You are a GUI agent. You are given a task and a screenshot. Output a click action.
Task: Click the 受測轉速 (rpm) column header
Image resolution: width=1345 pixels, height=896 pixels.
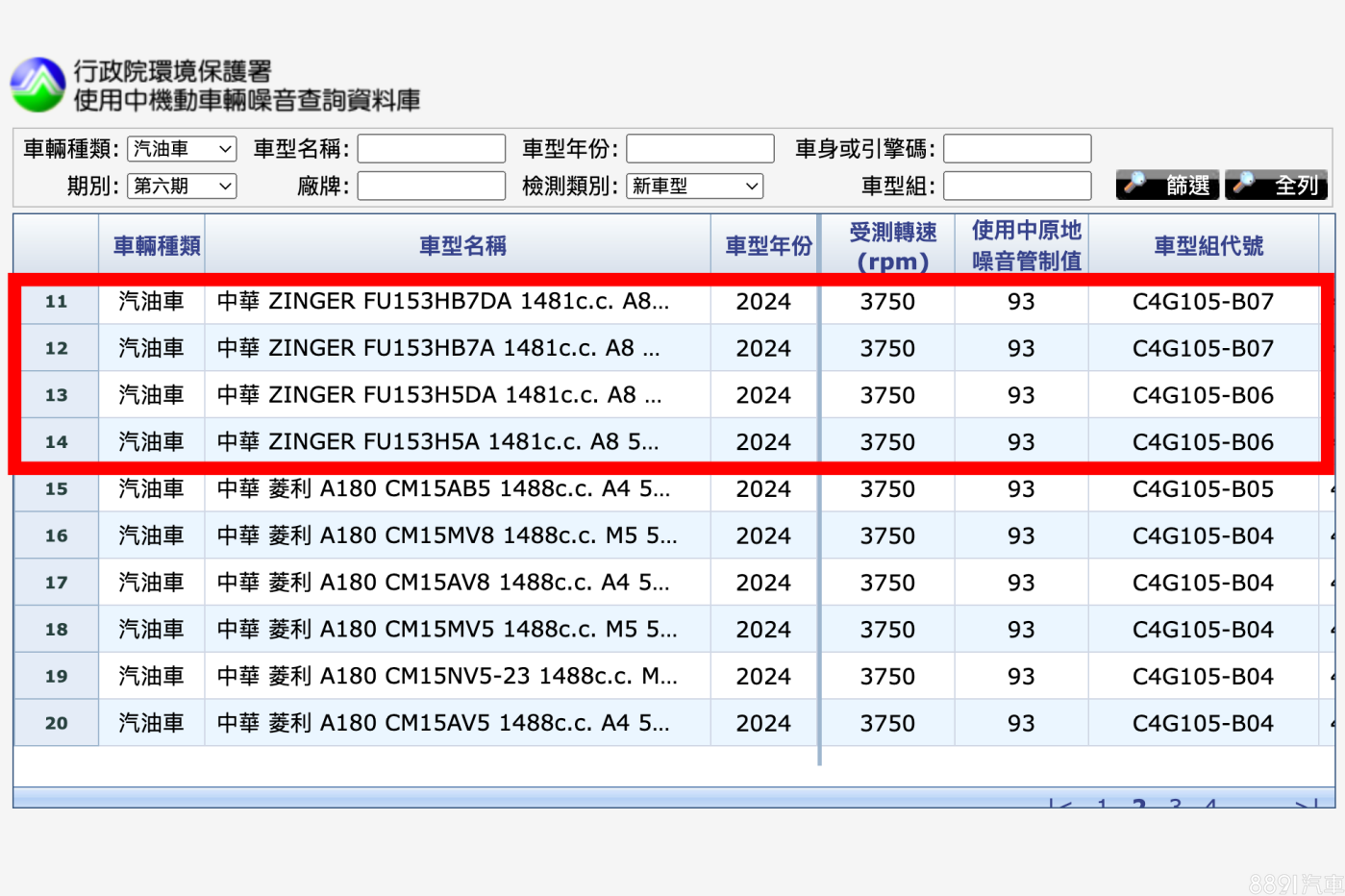892,246
